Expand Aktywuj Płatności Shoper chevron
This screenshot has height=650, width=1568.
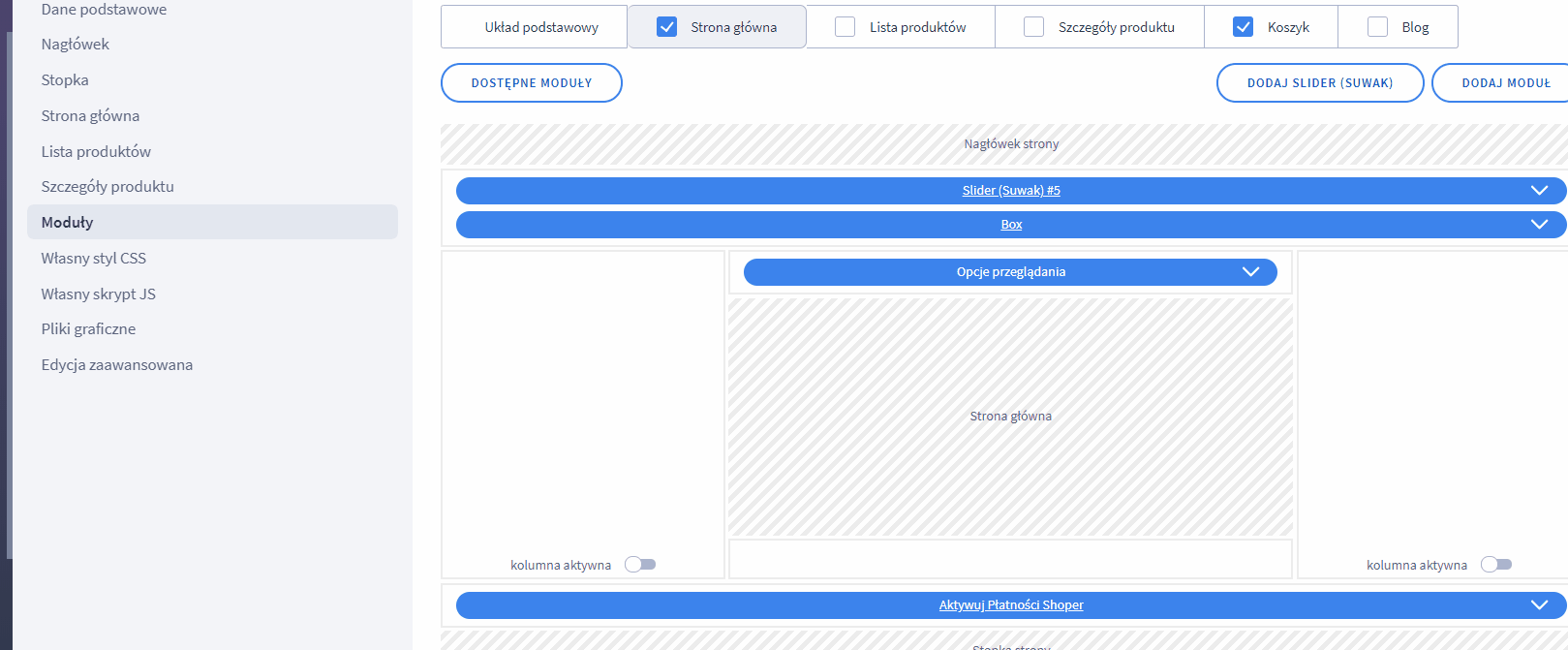click(1539, 605)
